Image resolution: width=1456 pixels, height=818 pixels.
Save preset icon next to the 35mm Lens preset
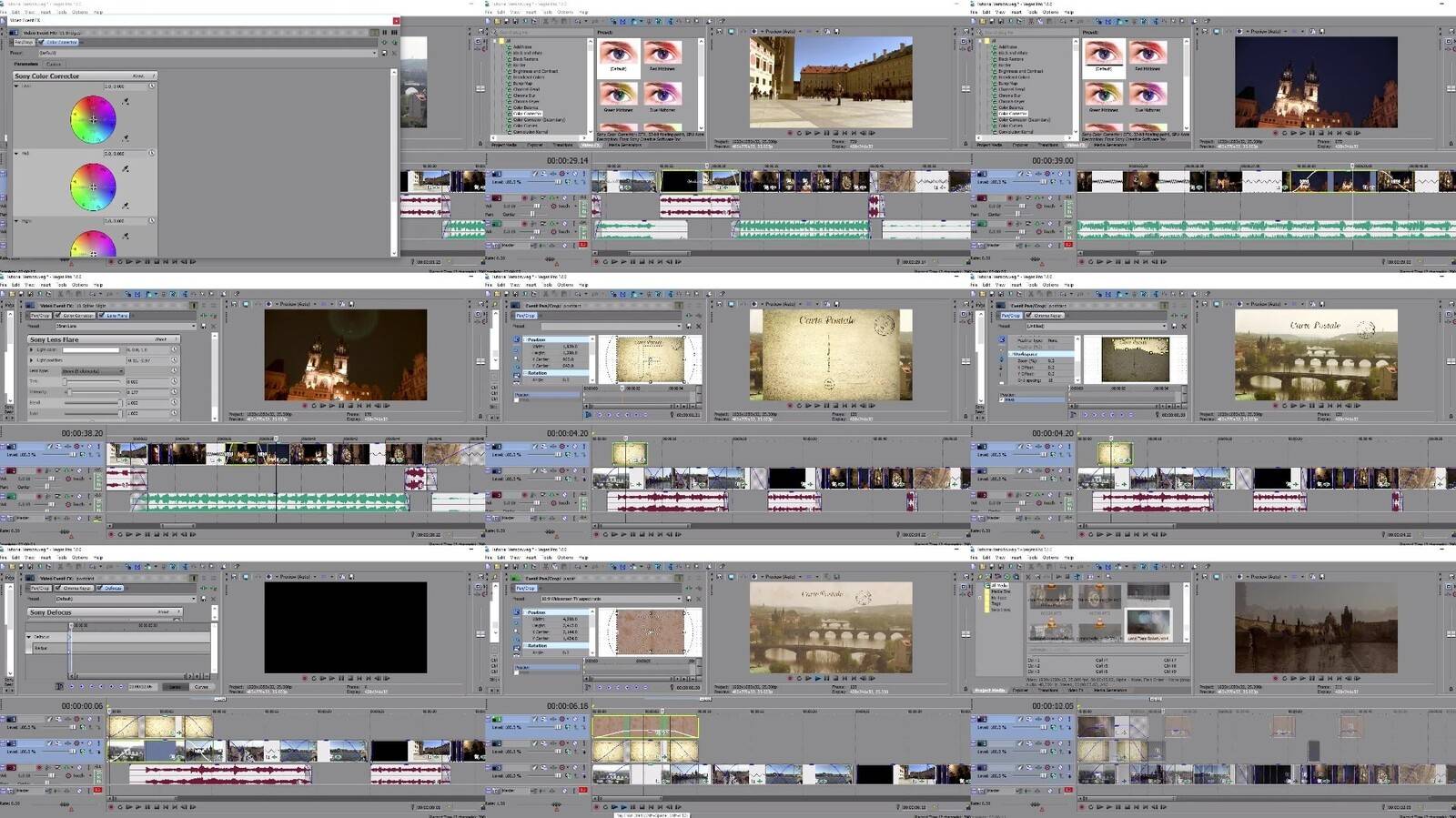click(204, 326)
